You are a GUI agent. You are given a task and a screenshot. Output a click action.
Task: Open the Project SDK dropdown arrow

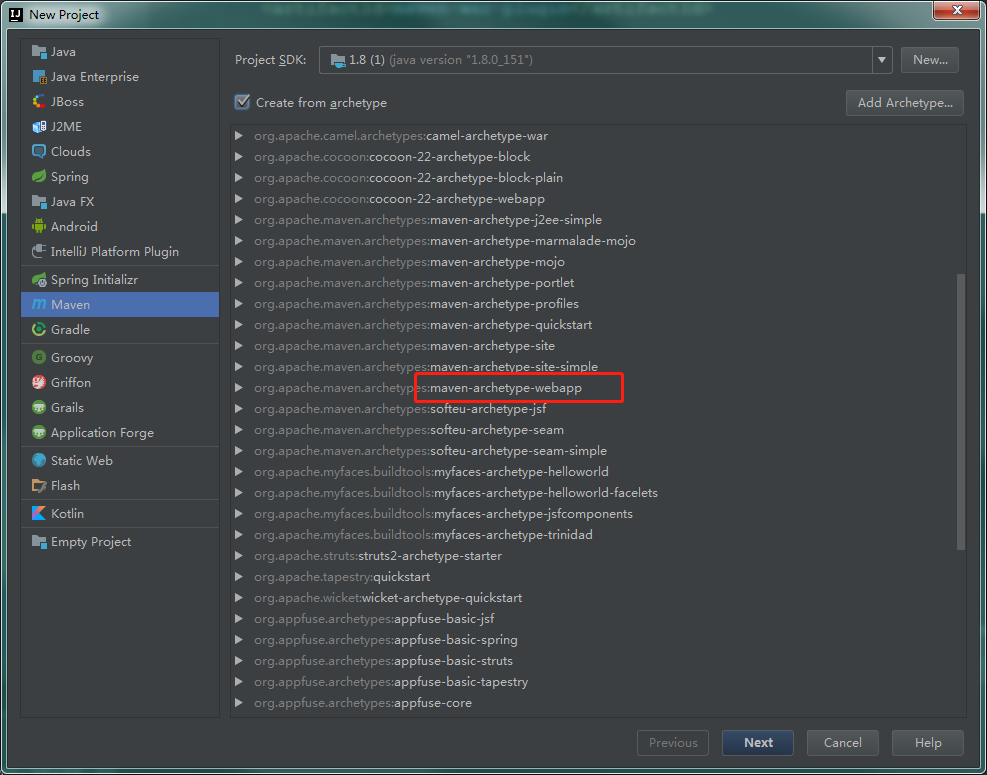tap(882, 60)
